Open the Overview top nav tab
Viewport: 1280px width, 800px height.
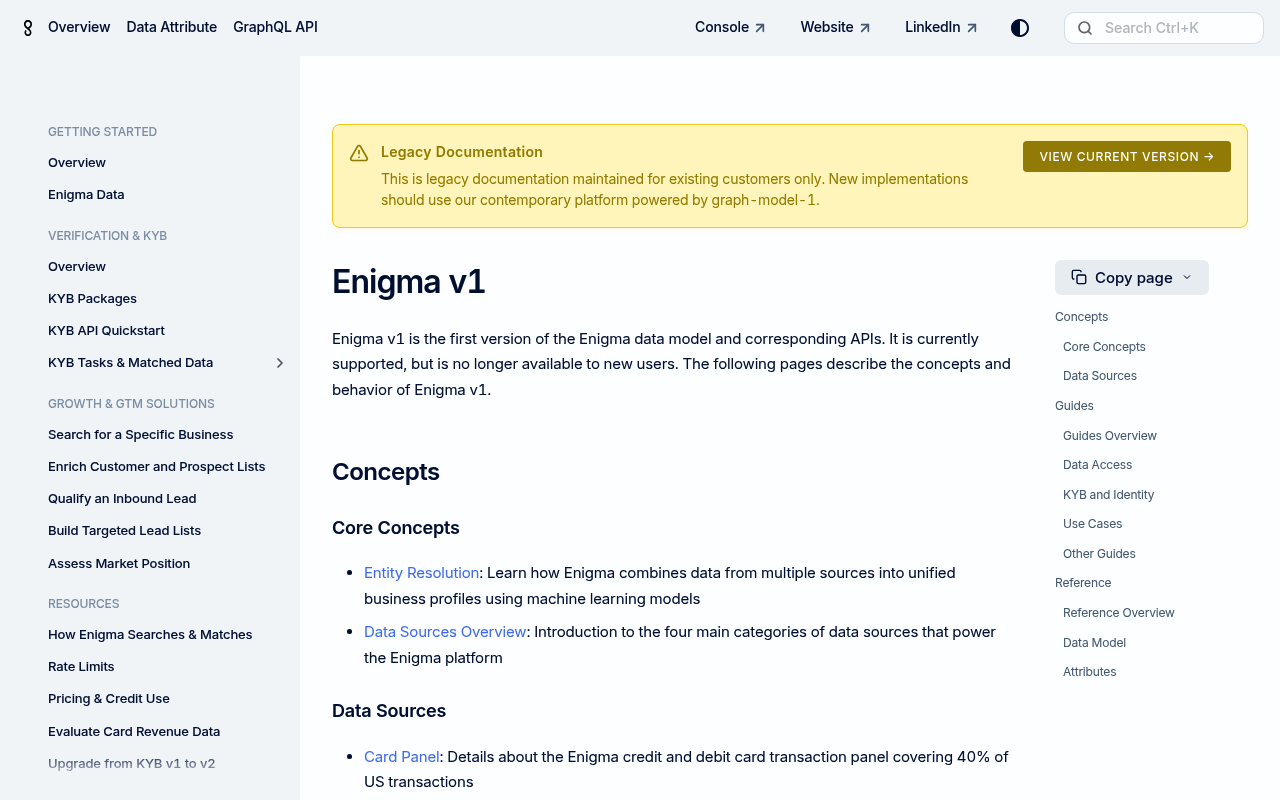[x=79, y=27]
